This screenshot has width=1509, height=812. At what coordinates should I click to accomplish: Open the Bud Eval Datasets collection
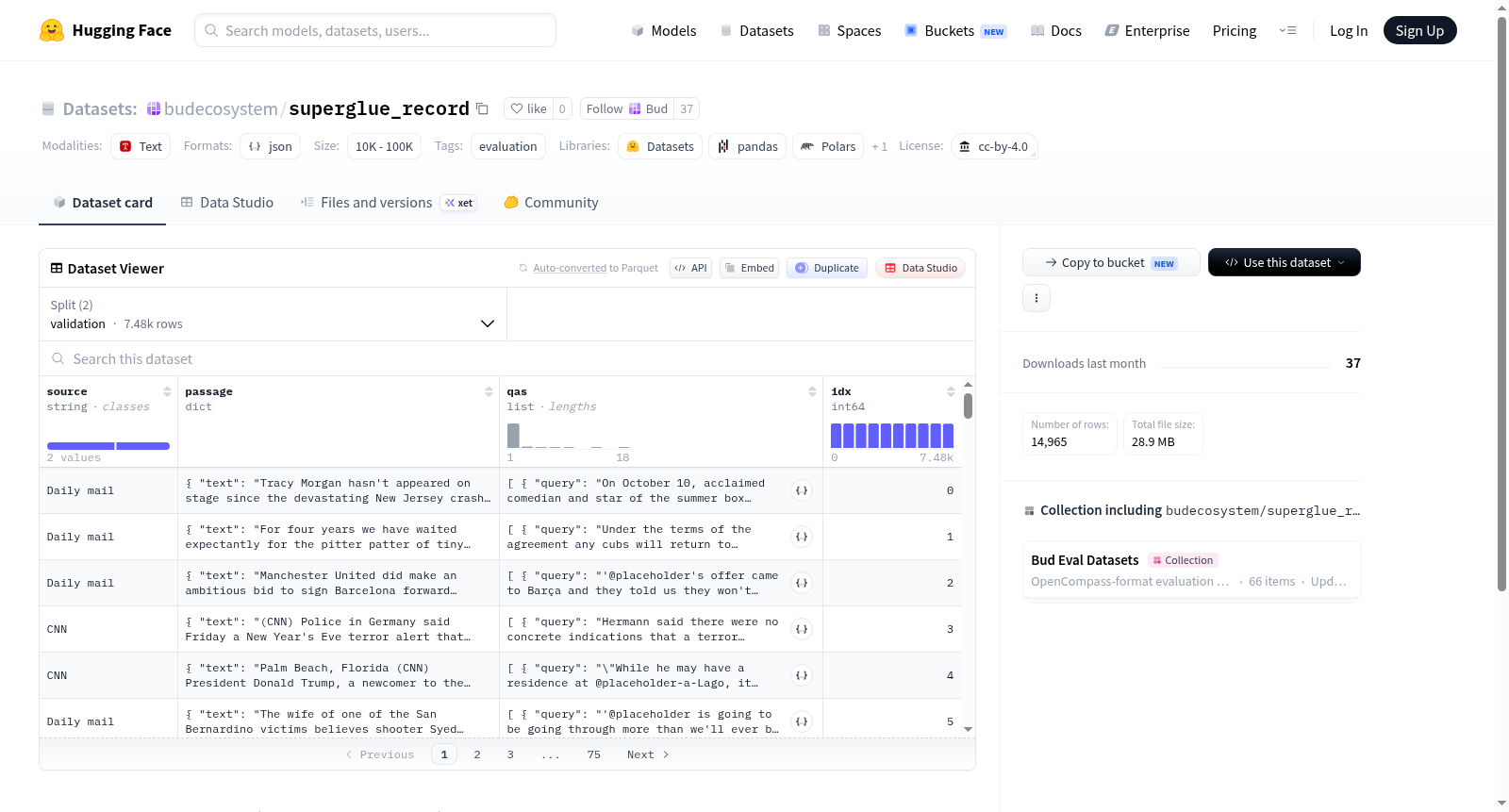1191,570
